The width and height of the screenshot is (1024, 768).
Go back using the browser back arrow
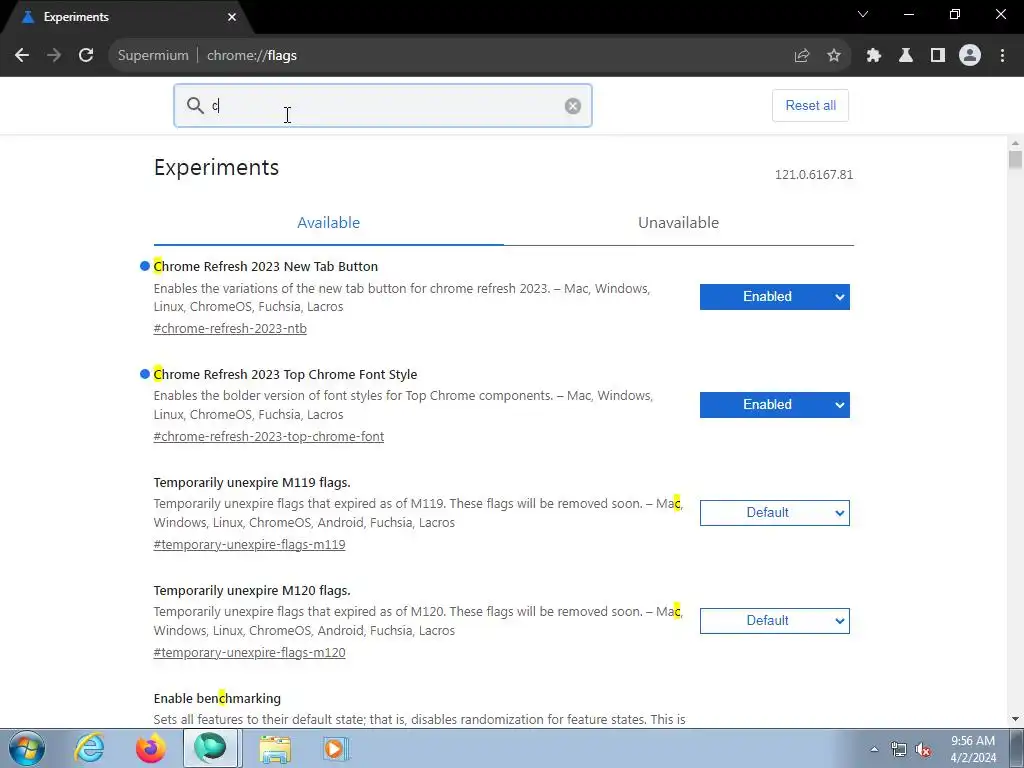pos(22,56)
